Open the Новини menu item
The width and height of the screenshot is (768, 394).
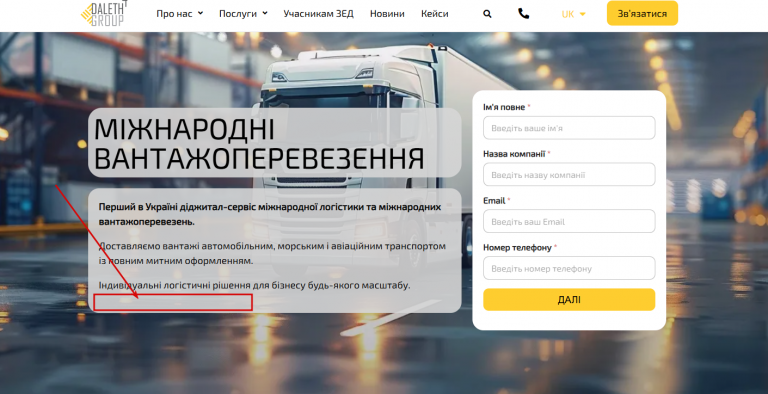[x=387, y=14]
